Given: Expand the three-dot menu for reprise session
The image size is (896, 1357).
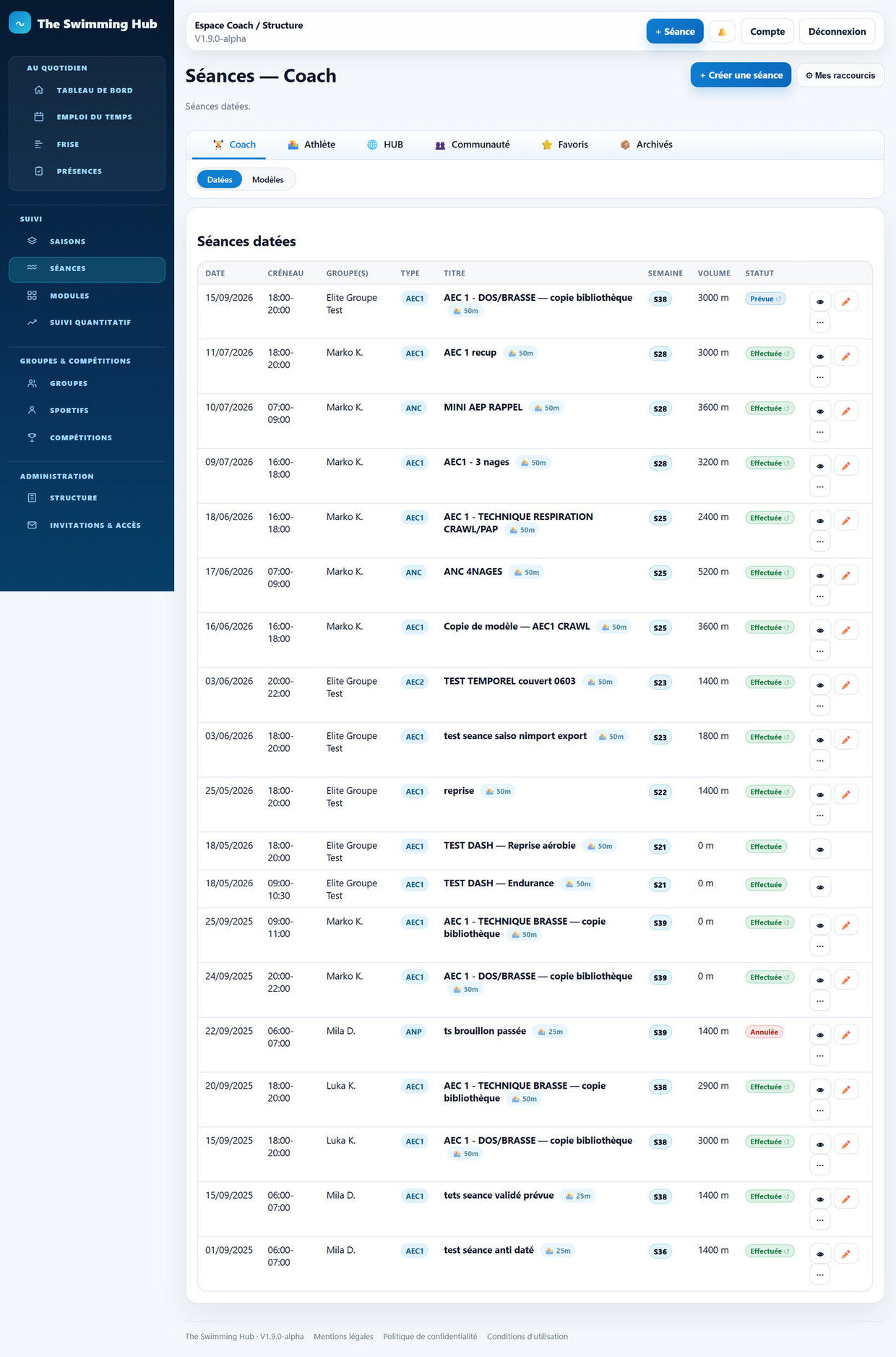Looking at the screenshot, I should click(820, 816).
